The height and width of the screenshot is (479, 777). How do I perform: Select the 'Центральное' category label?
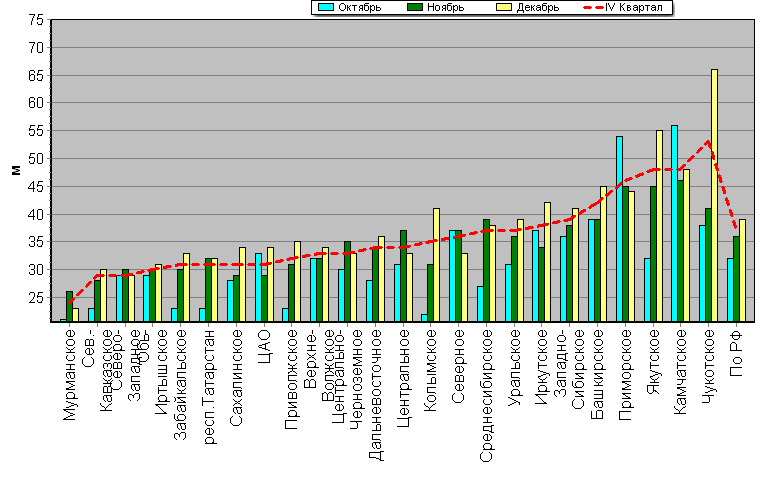coord(404,378)
